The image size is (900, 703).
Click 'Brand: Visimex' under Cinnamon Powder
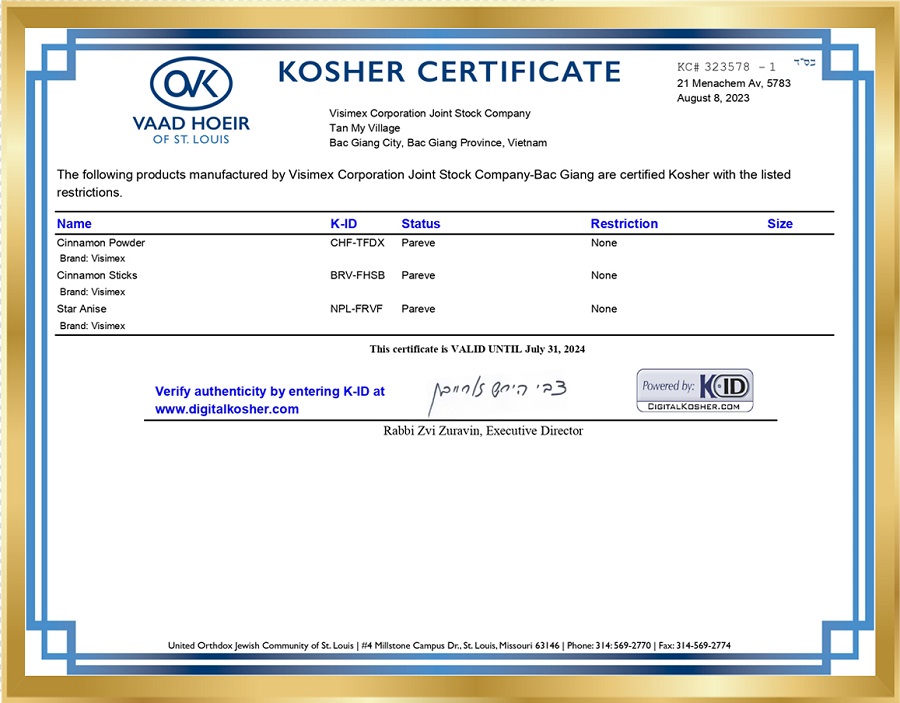coord(92,259)
